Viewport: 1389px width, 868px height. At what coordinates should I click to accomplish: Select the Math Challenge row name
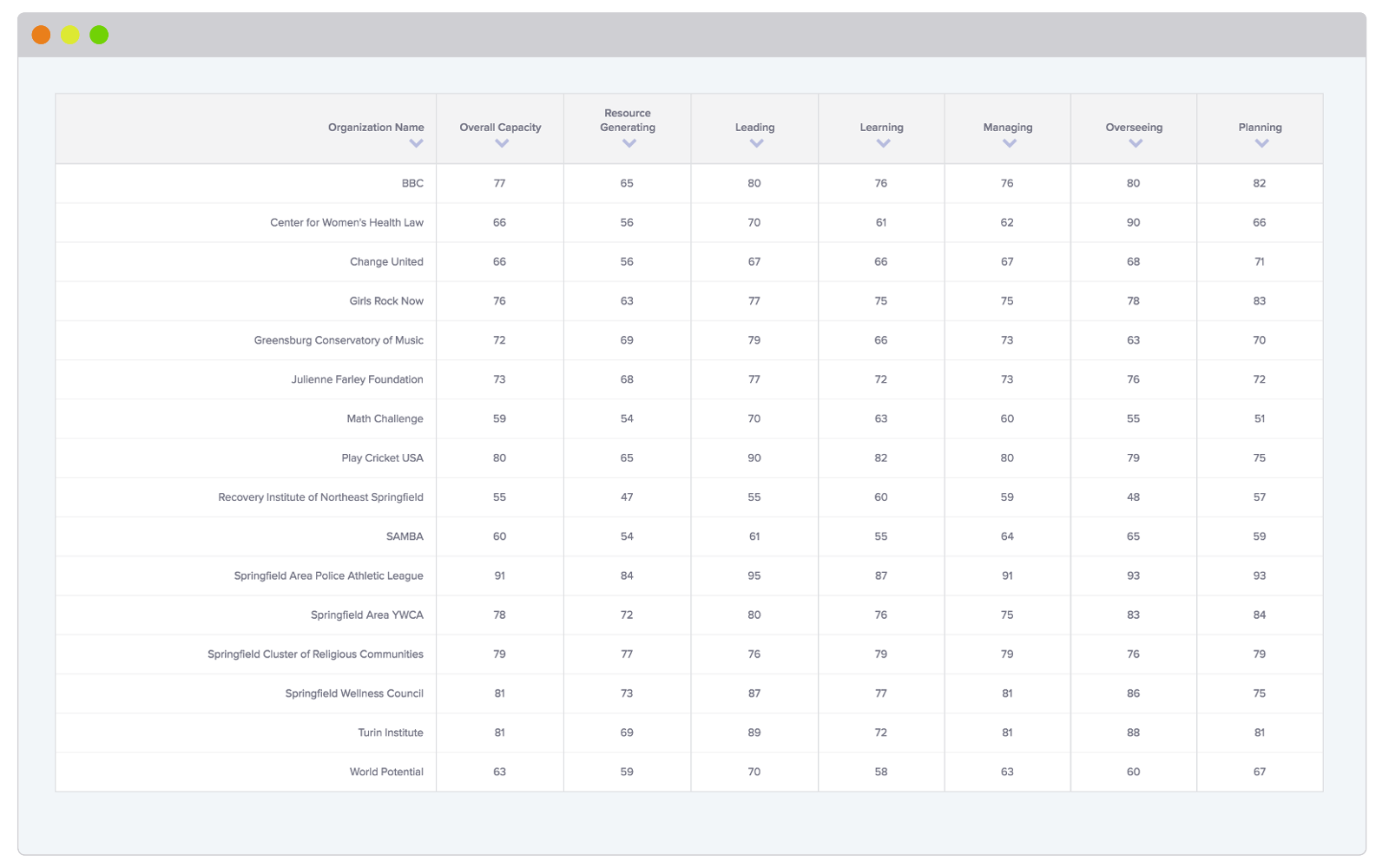[385, 418]
